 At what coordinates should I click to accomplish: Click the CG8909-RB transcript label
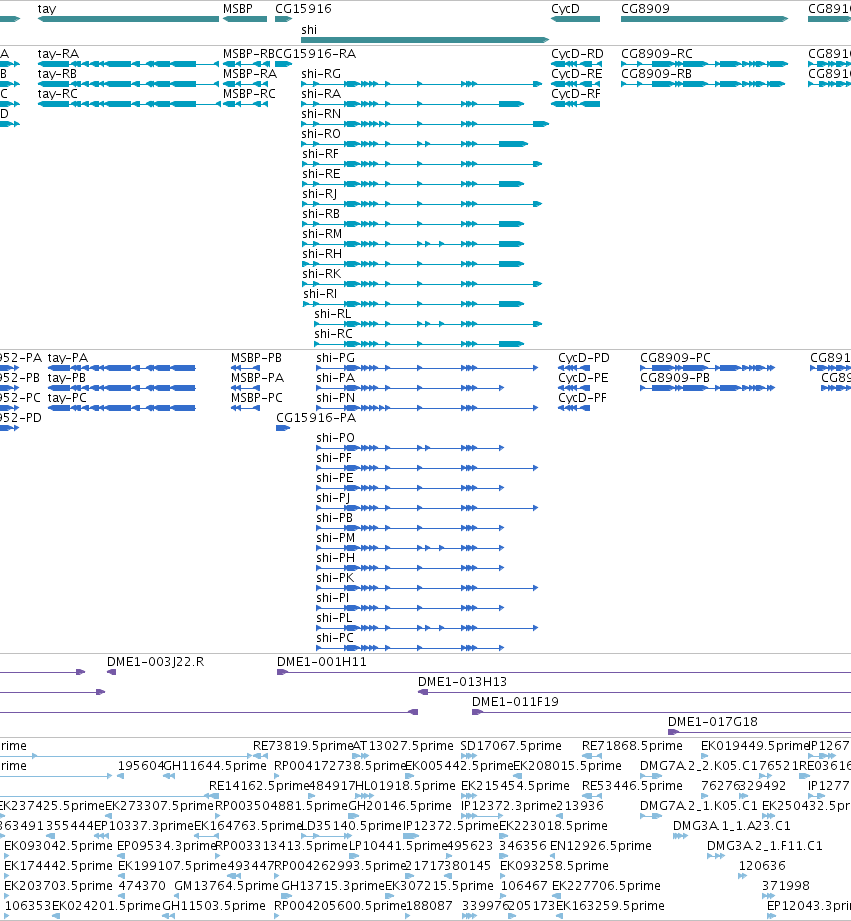point(657,74)
